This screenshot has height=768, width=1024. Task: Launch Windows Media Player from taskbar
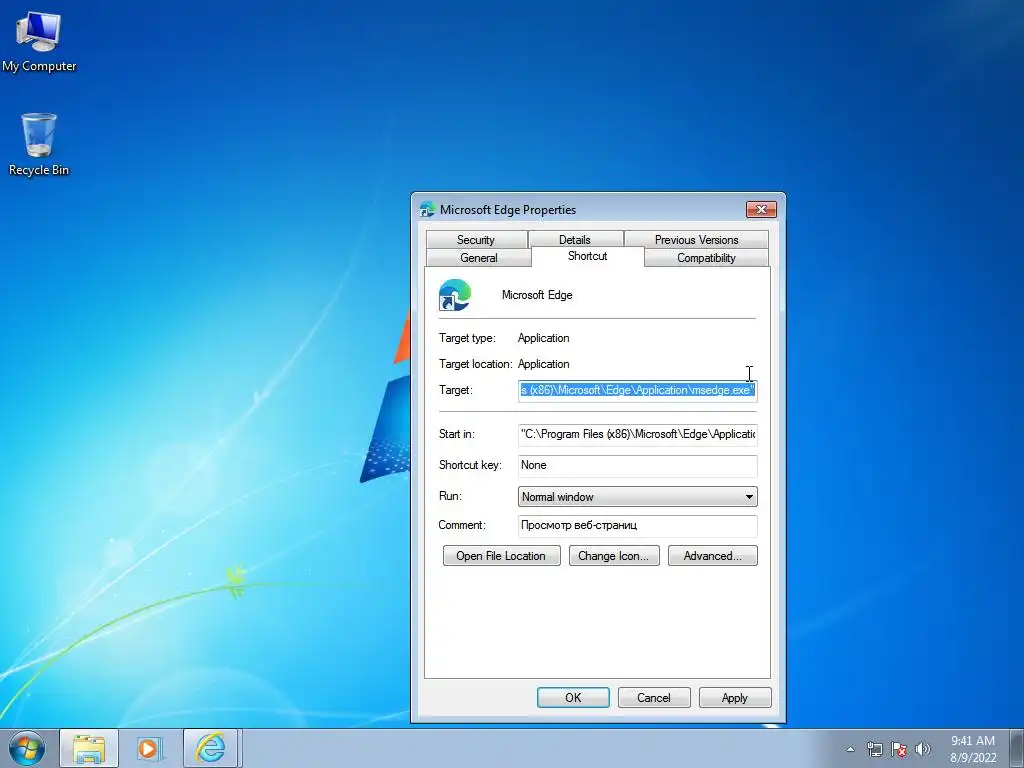point(150,748)
